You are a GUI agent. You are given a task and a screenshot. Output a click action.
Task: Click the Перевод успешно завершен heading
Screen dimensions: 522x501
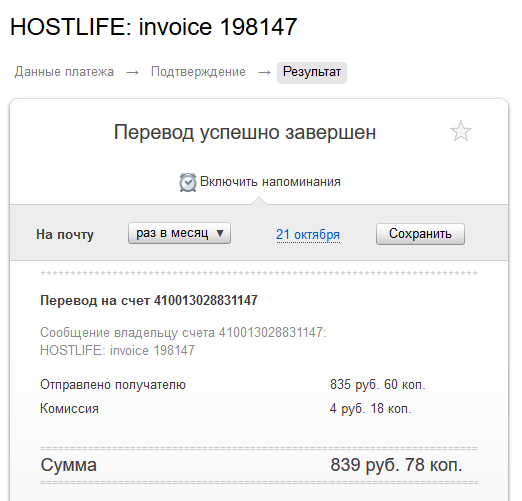(245, 132)
